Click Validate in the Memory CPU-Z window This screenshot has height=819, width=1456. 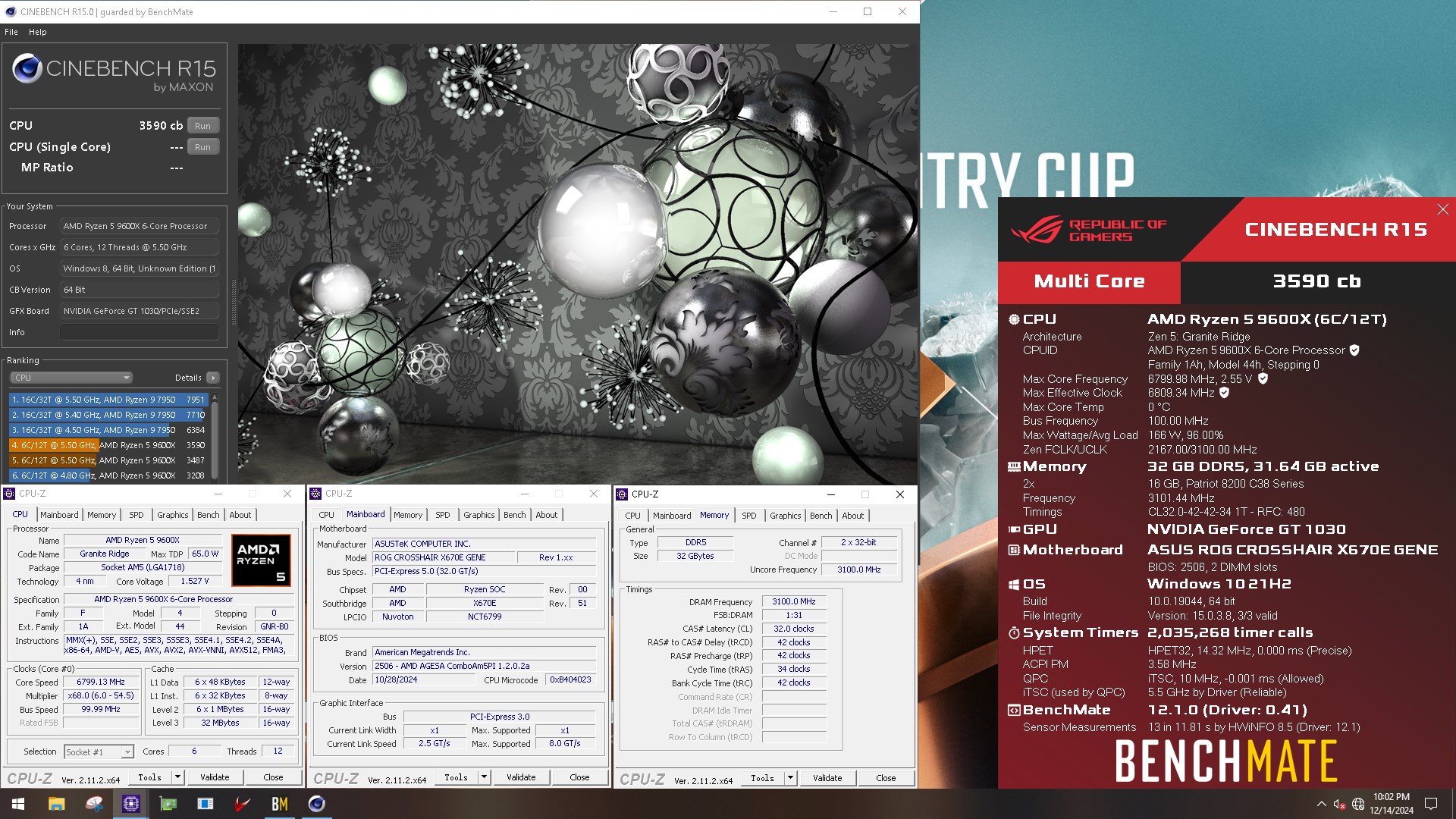tap(827, 777)
